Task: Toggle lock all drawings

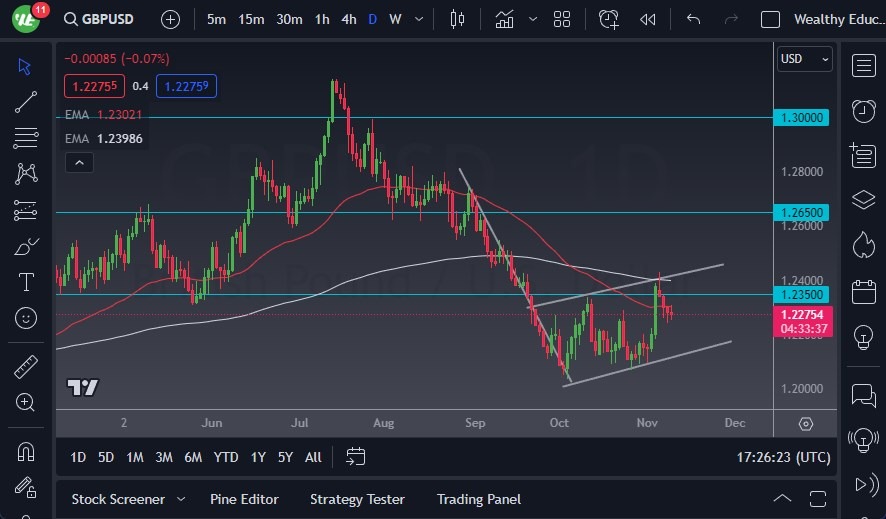Action: (26, 488)
